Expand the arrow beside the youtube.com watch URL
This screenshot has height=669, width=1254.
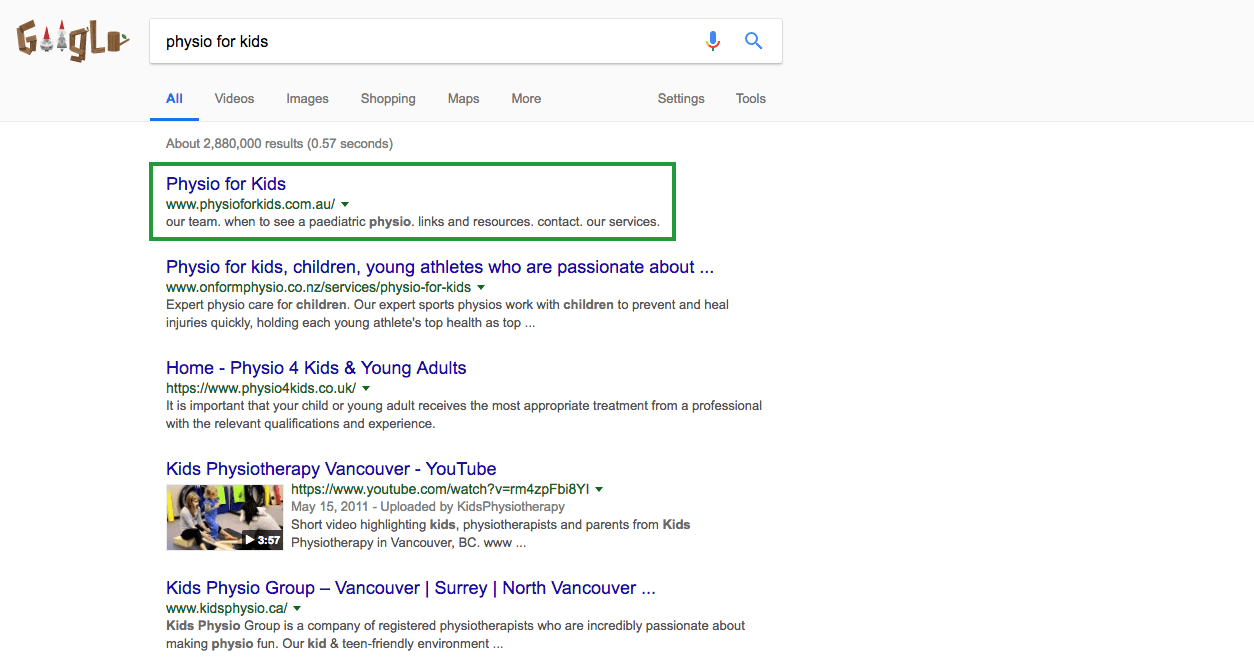point(599,490)
